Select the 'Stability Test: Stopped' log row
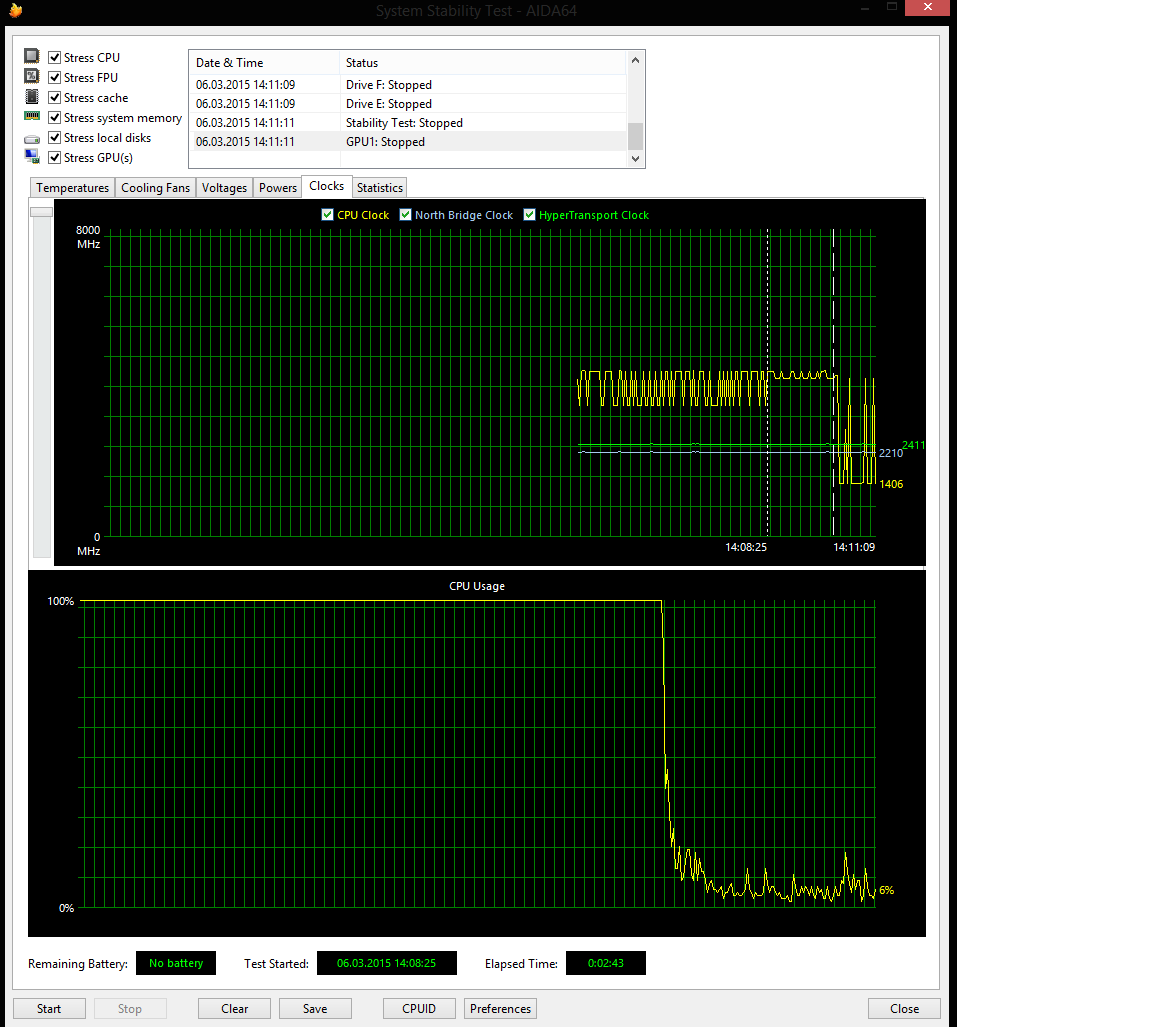The width and height of the screenshot is (1152, 1027). pyautogui.click(x=408, y=123)
